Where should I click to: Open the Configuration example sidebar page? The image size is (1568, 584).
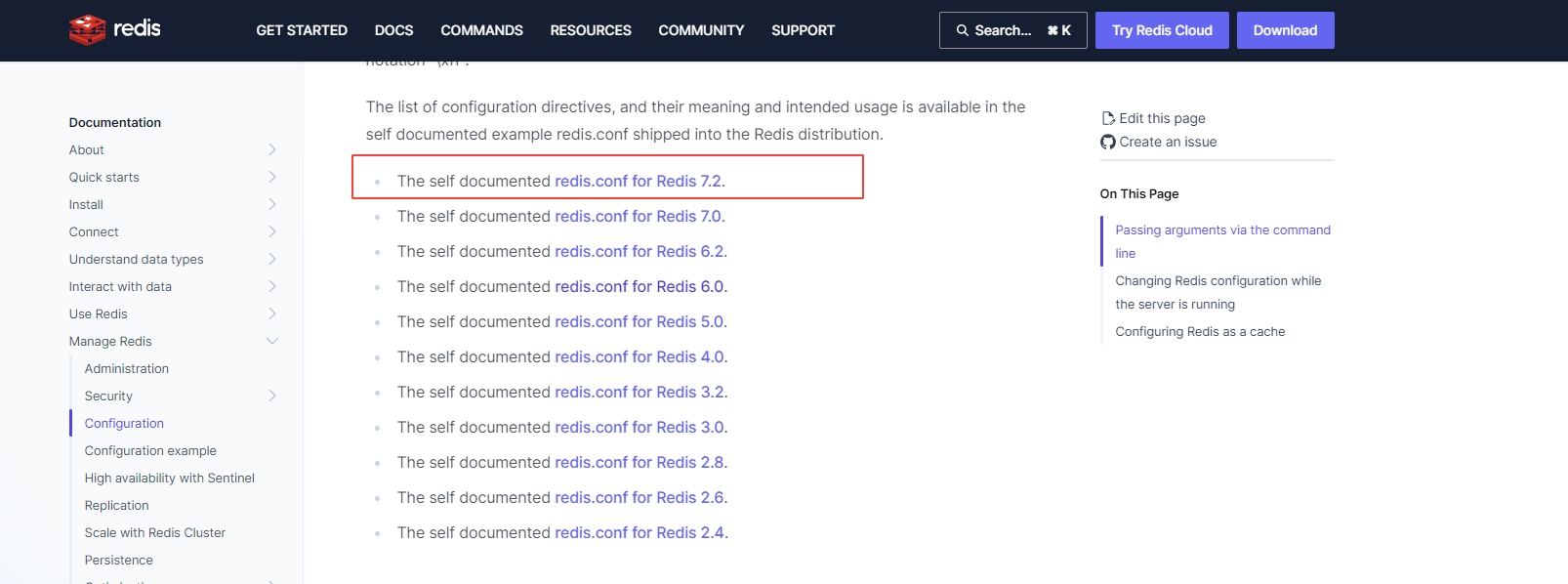coord(150,450)
